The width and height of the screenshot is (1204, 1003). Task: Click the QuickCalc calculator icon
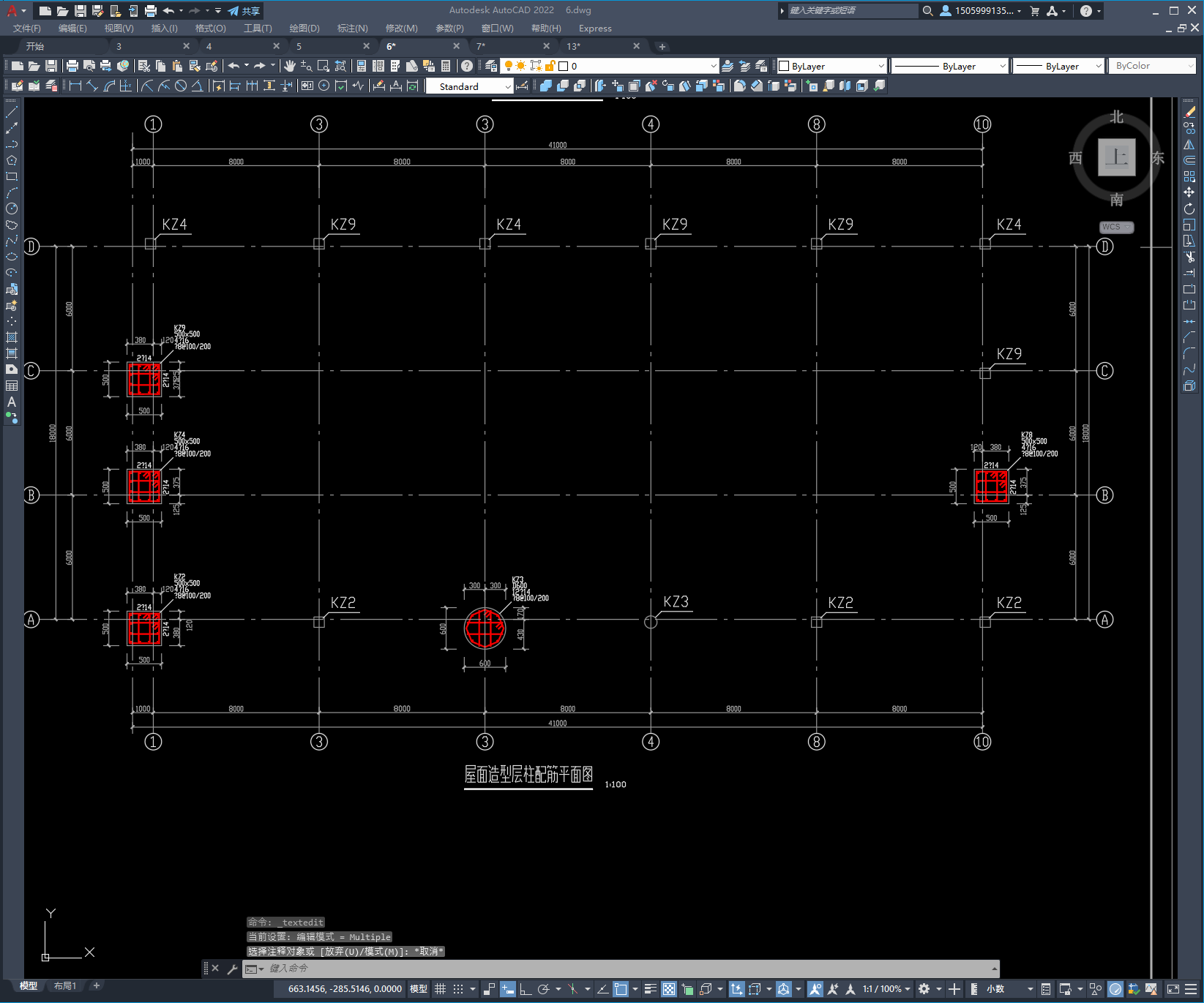click(446, 66)
